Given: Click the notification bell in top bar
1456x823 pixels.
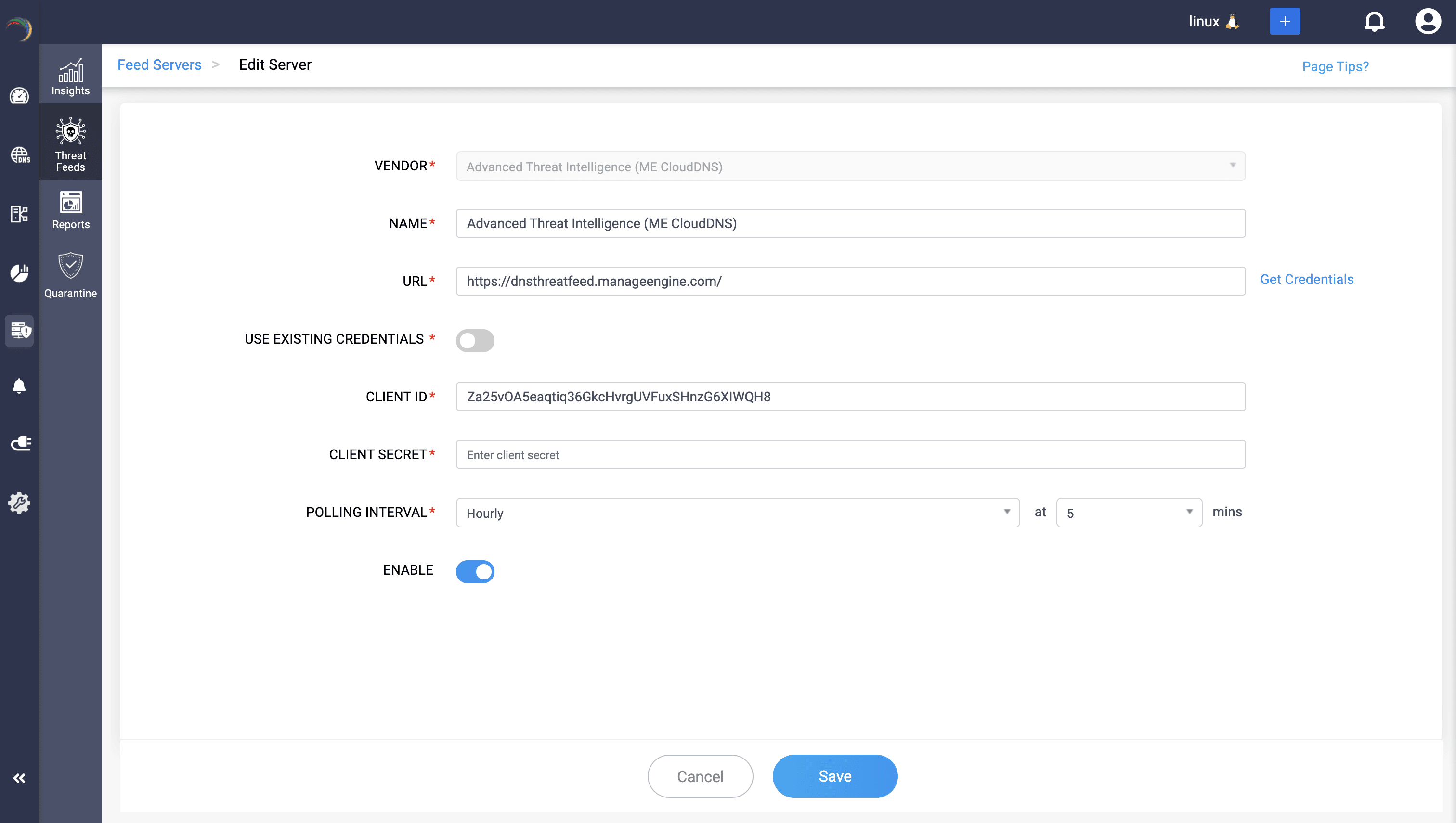Looking at the screenshot, I should [1374, 22].
